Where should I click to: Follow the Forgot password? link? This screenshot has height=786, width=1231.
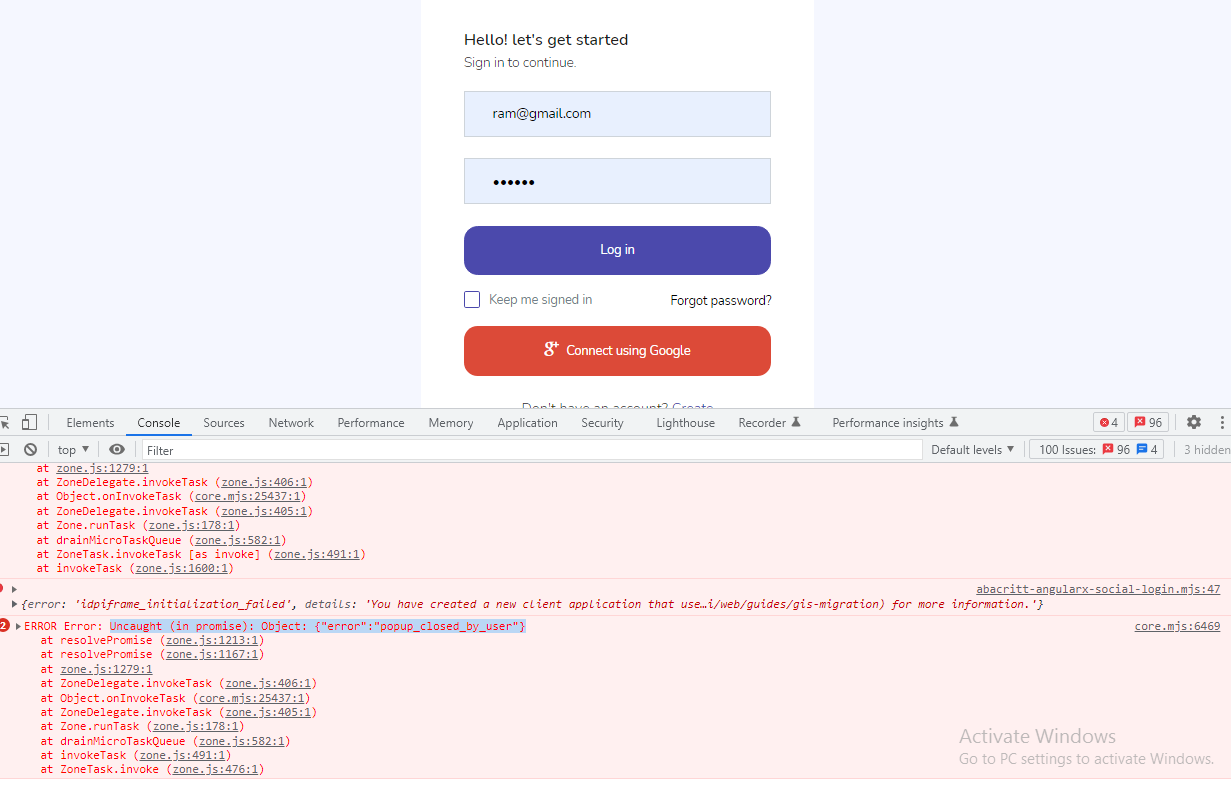[x=721, y=300]
